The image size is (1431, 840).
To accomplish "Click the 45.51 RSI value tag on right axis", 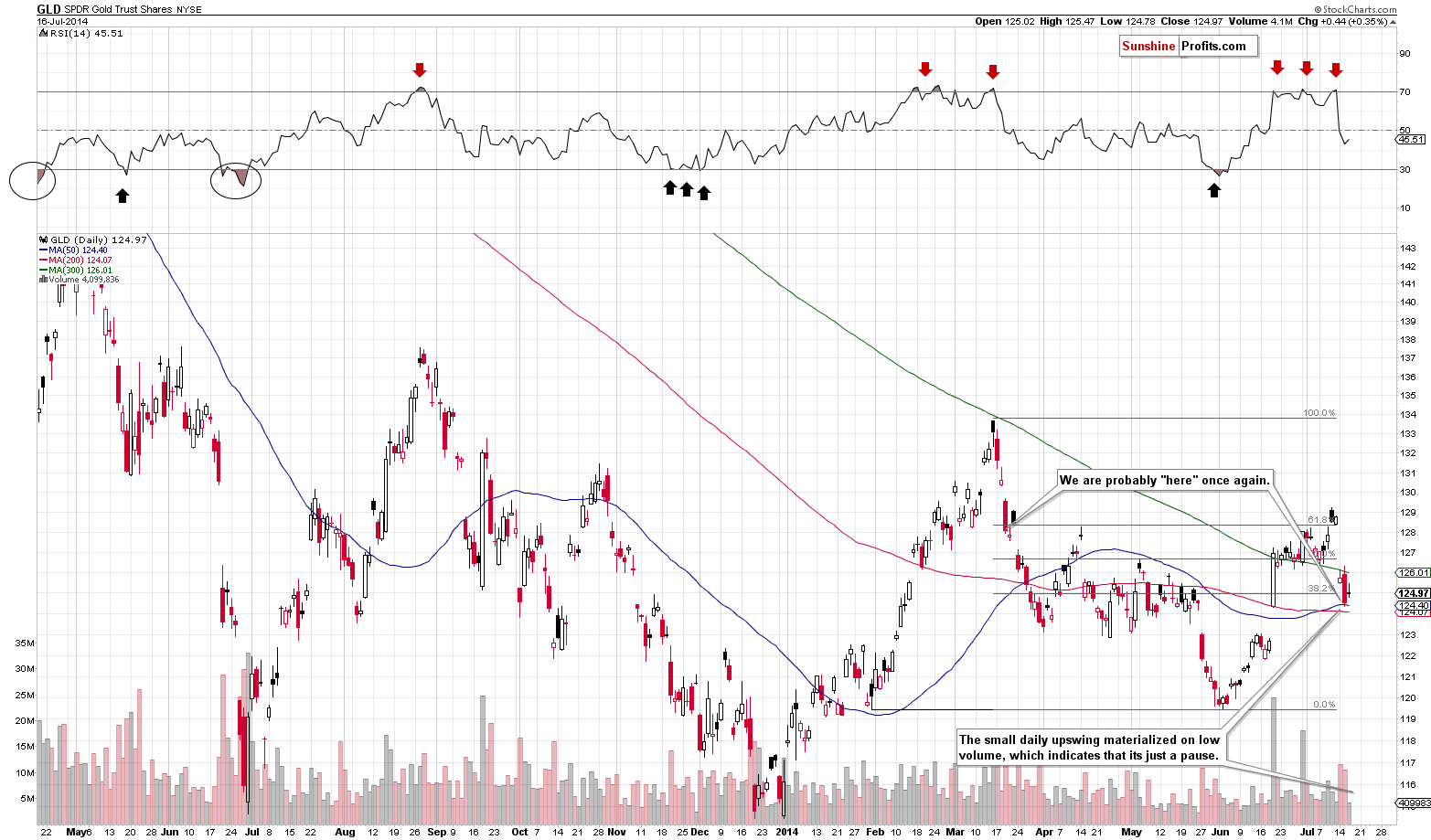I will coord(1412,140).
